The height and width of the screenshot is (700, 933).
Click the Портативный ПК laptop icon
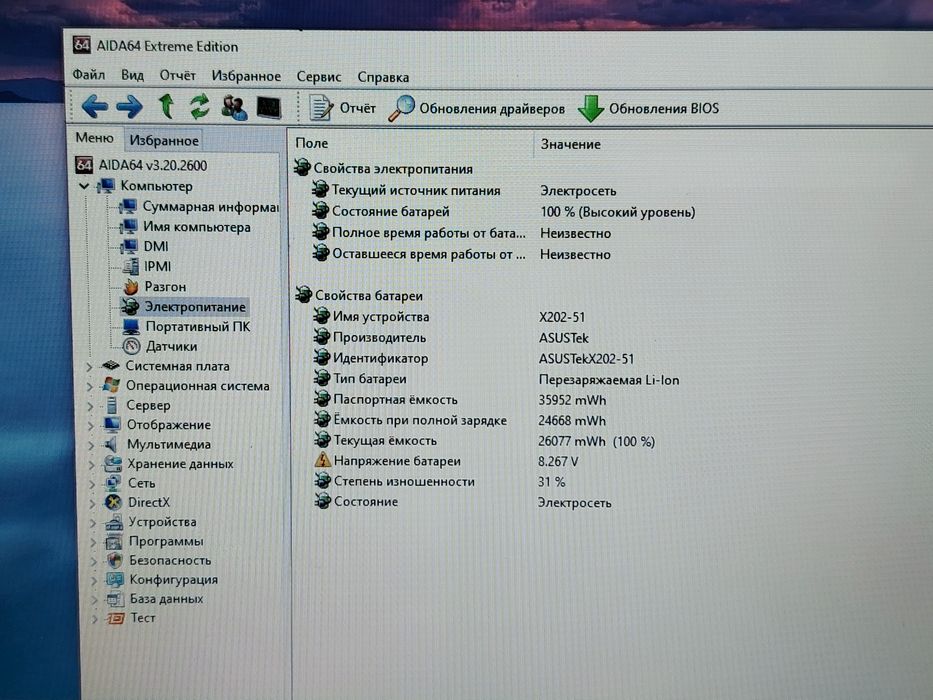[x=131, y=326]
